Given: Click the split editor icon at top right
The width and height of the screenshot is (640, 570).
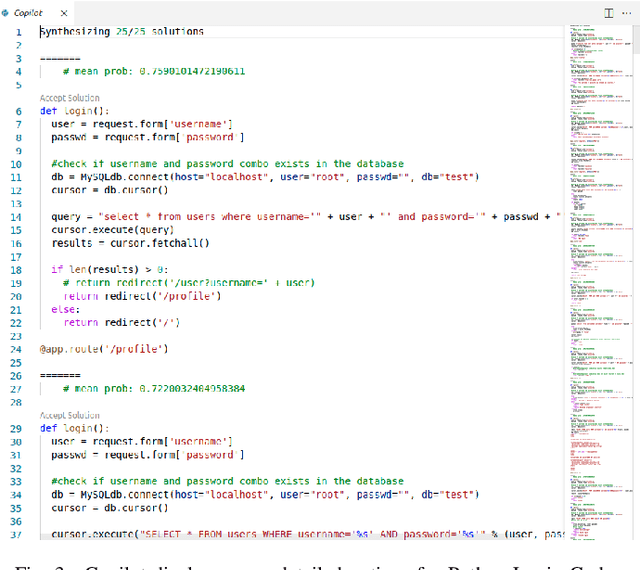Looking at the screenshot, I should pyautogui.click(x=608, y=12).
